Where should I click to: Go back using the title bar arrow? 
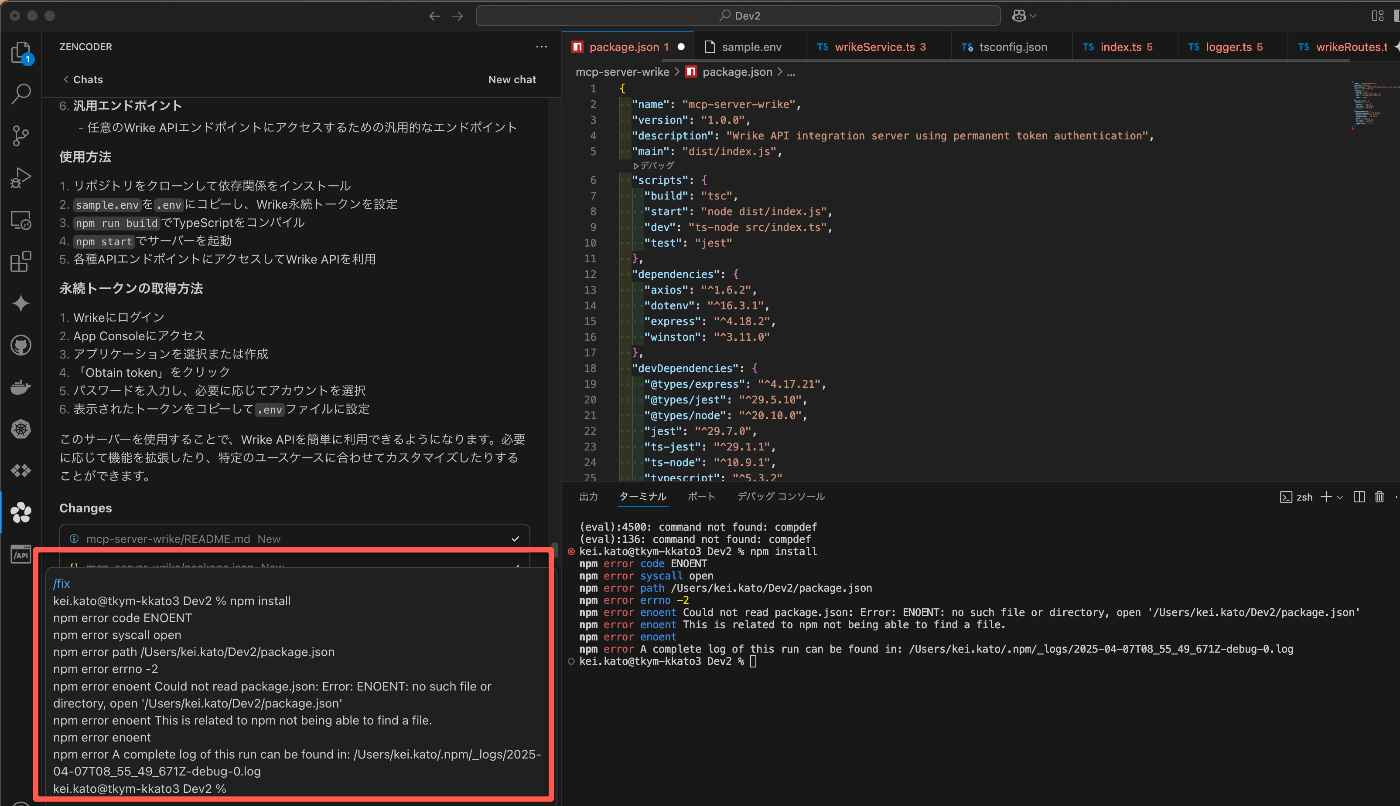pos(434,16)
